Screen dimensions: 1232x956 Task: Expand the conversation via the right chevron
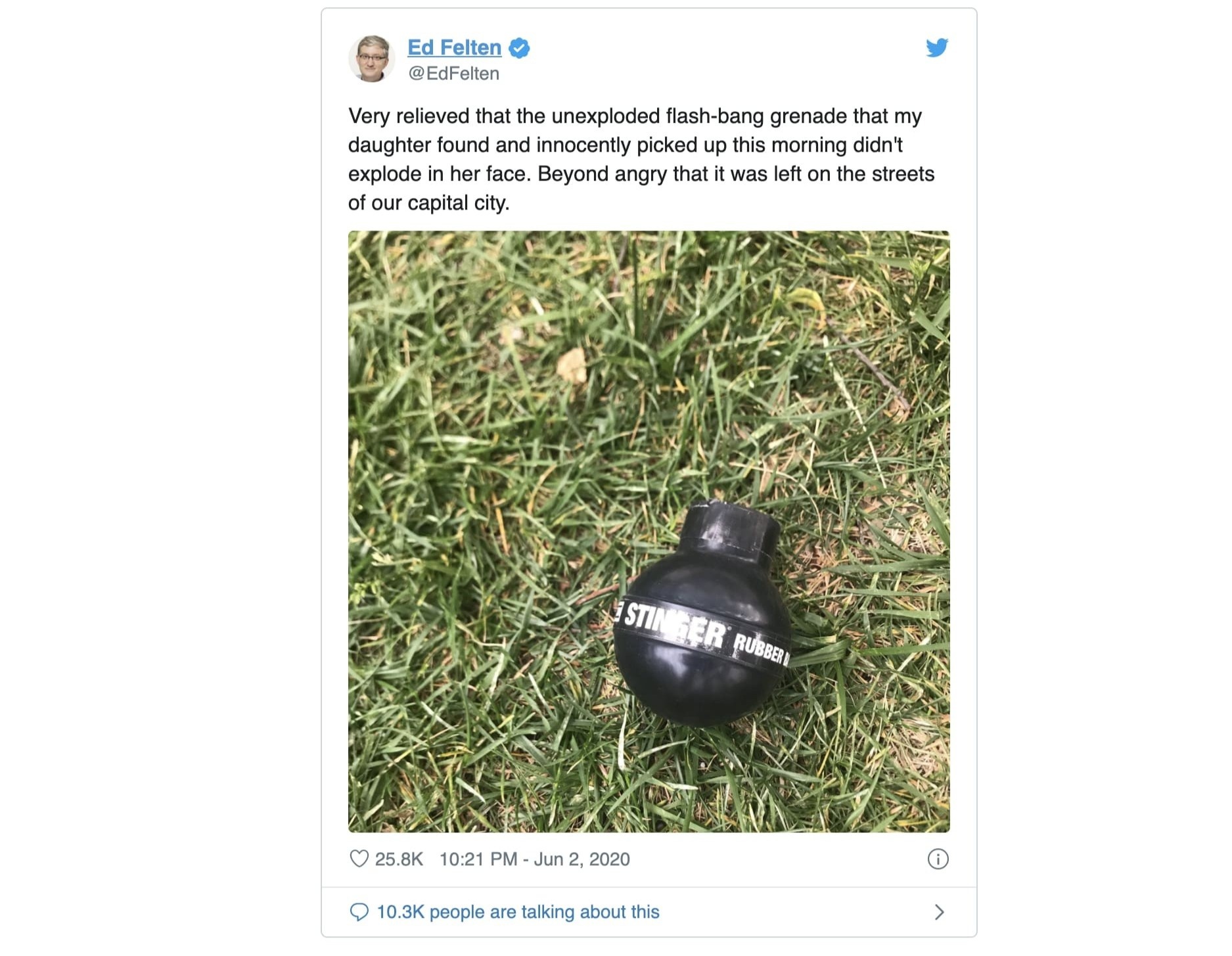(x=939, y=912)
